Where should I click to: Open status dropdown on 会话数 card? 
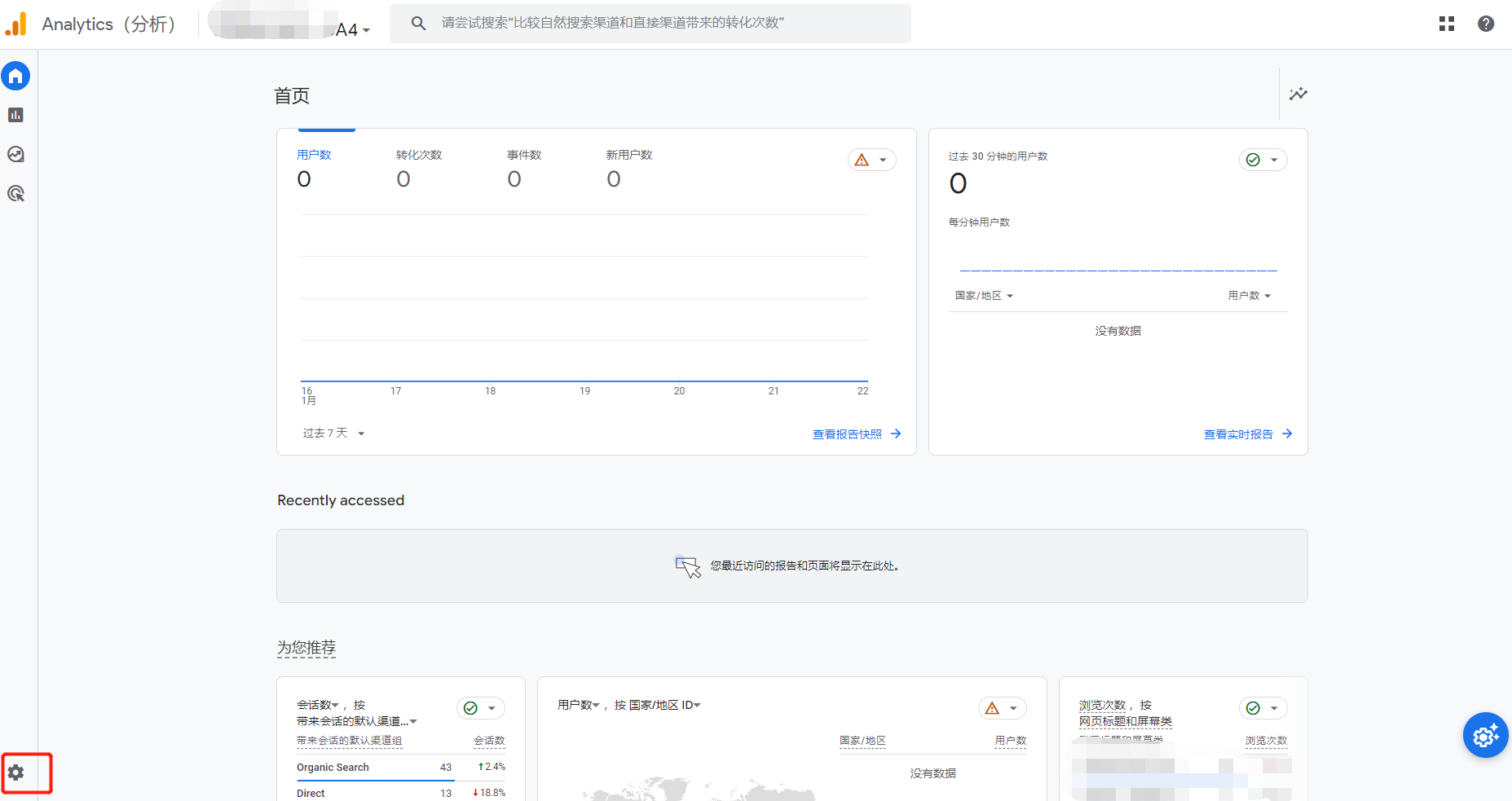[481, 708]
